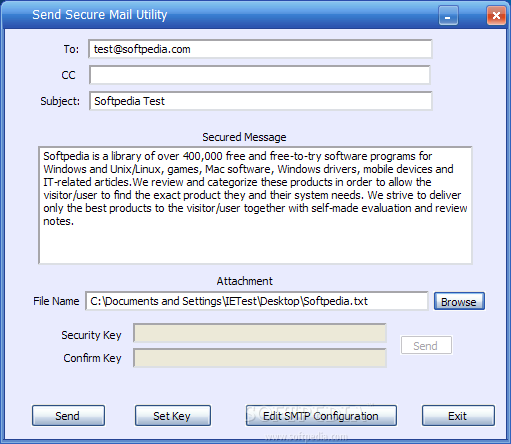Image resolution: width=511 pixels, height=444 pixels.
Task: Focus the Subject field containing Softpedia Test
Action: click(260, 101)
